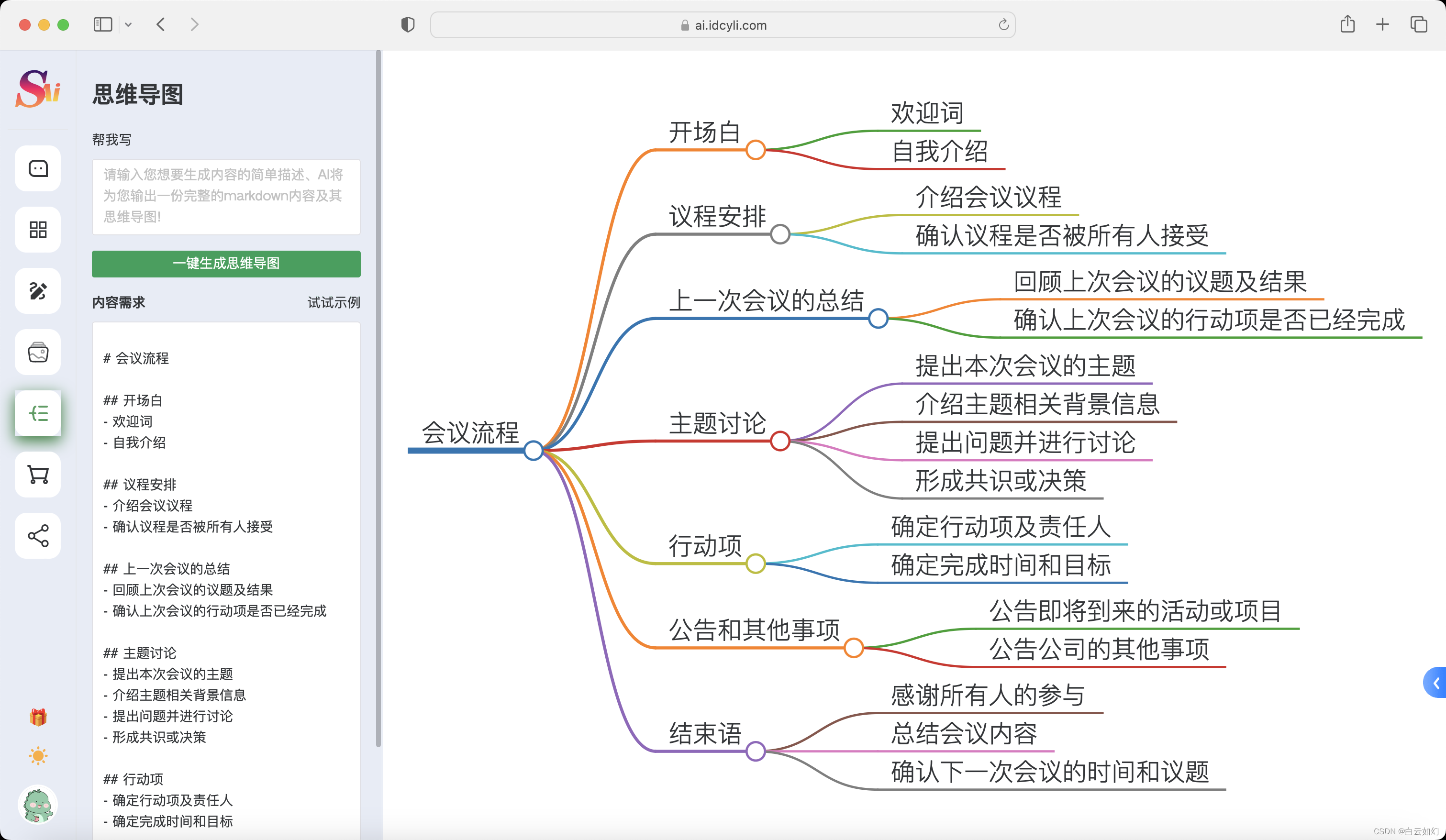Open Safari sidebar dropdown chevron
The height and width of the screenshot is (840, 1446).
pos(129,25)
